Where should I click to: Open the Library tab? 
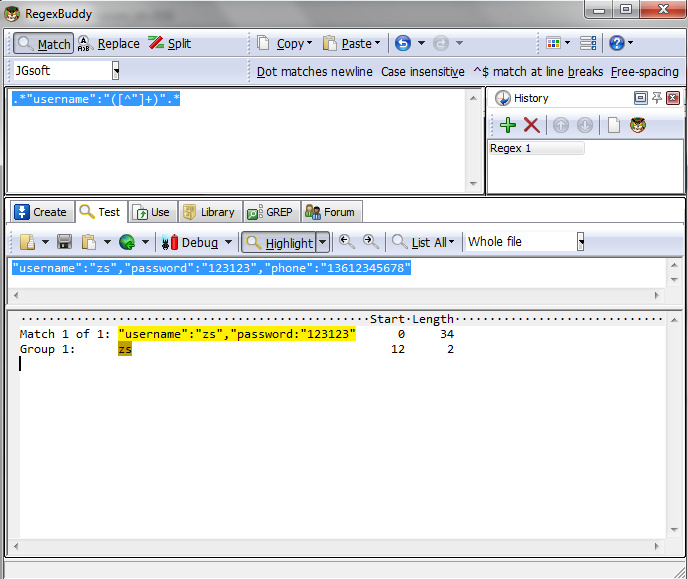click(x=210, y=212)
